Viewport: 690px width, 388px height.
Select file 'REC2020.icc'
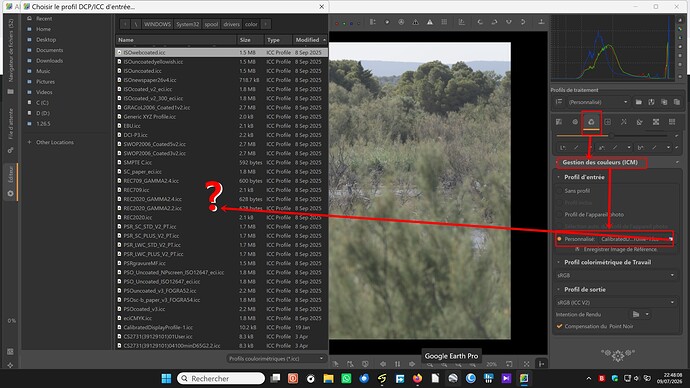tap(221, 217)
